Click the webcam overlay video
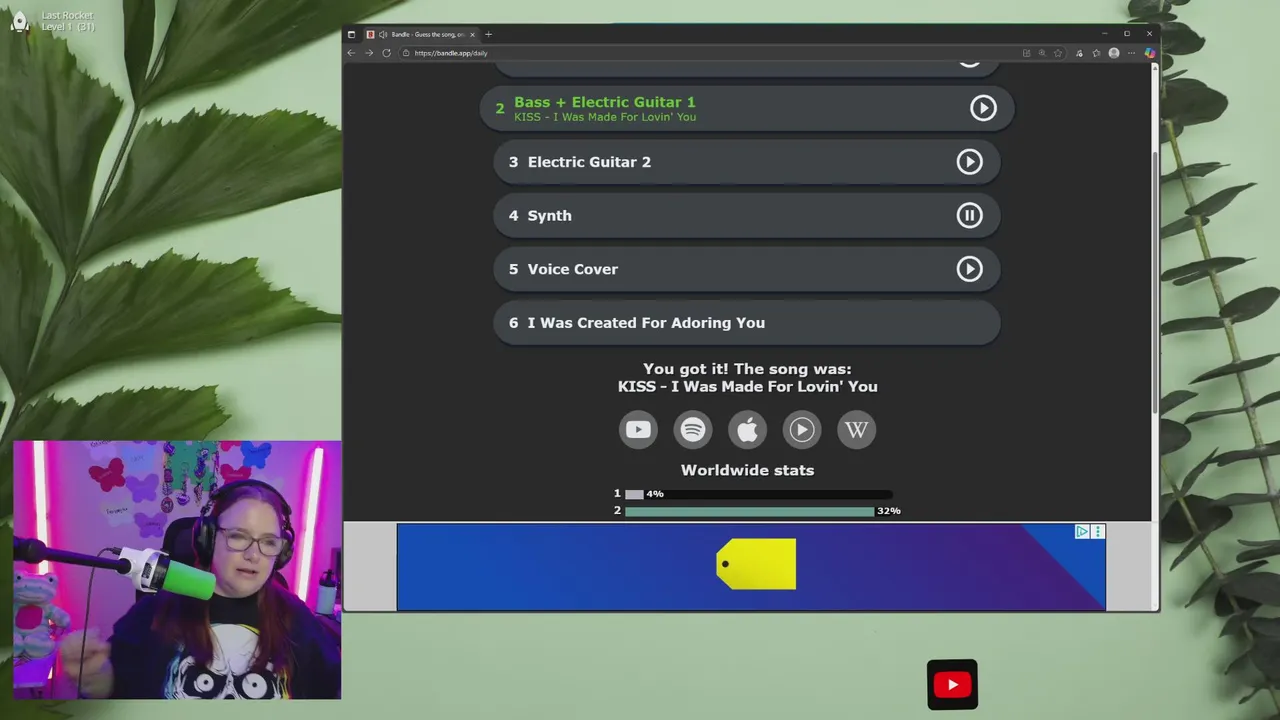1280x720 pixels. pyautogui.click(x=177, y=570)
